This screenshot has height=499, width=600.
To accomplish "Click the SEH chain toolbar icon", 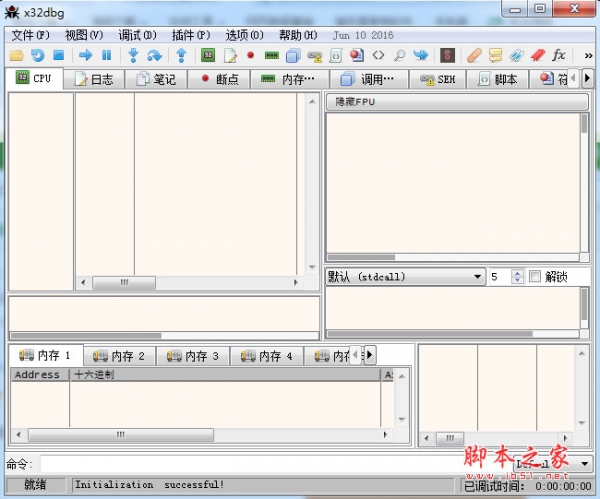I will (x=315, y=56).
